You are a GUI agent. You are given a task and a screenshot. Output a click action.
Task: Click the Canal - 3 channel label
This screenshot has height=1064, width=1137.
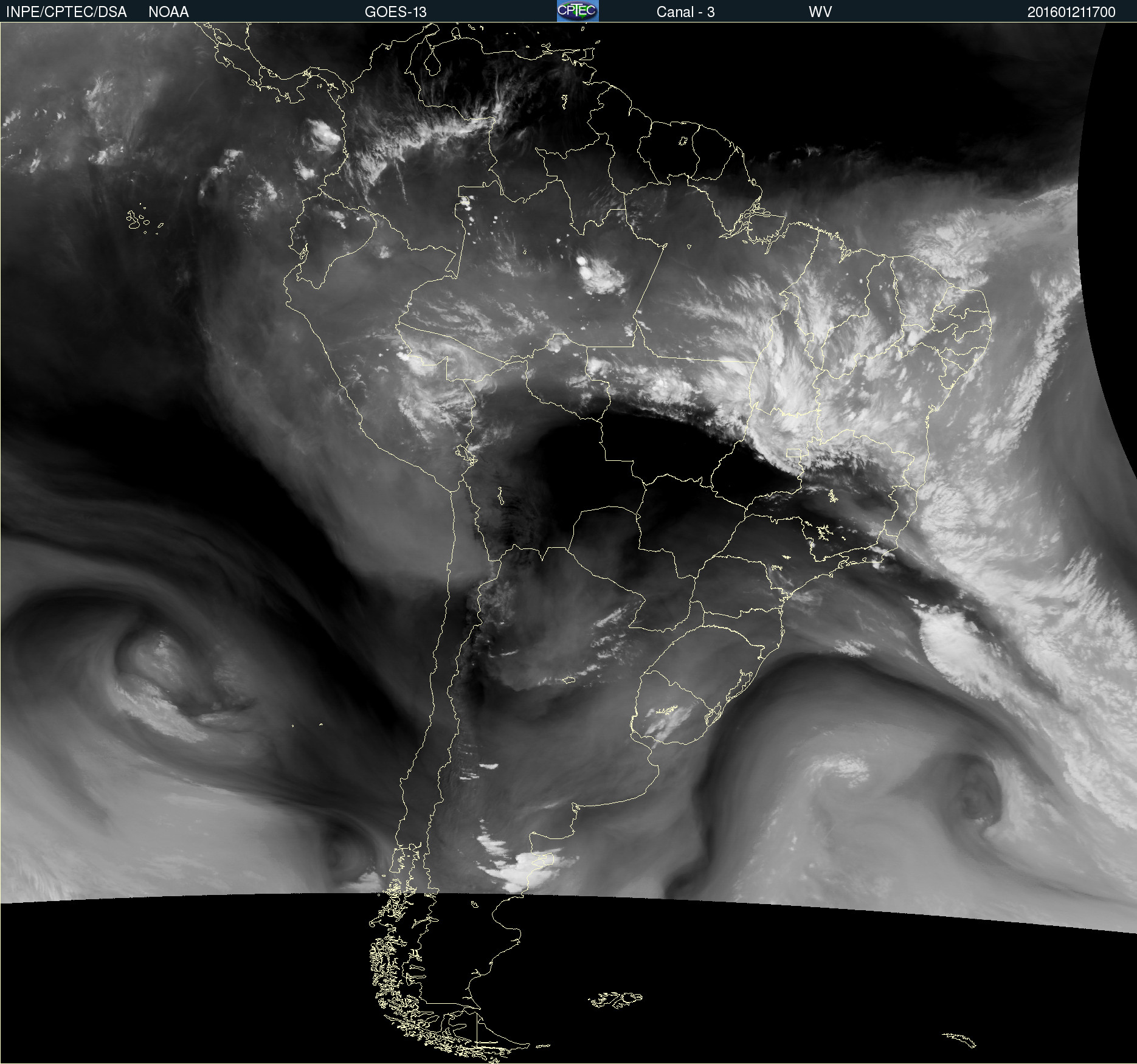tap(685, 12)
